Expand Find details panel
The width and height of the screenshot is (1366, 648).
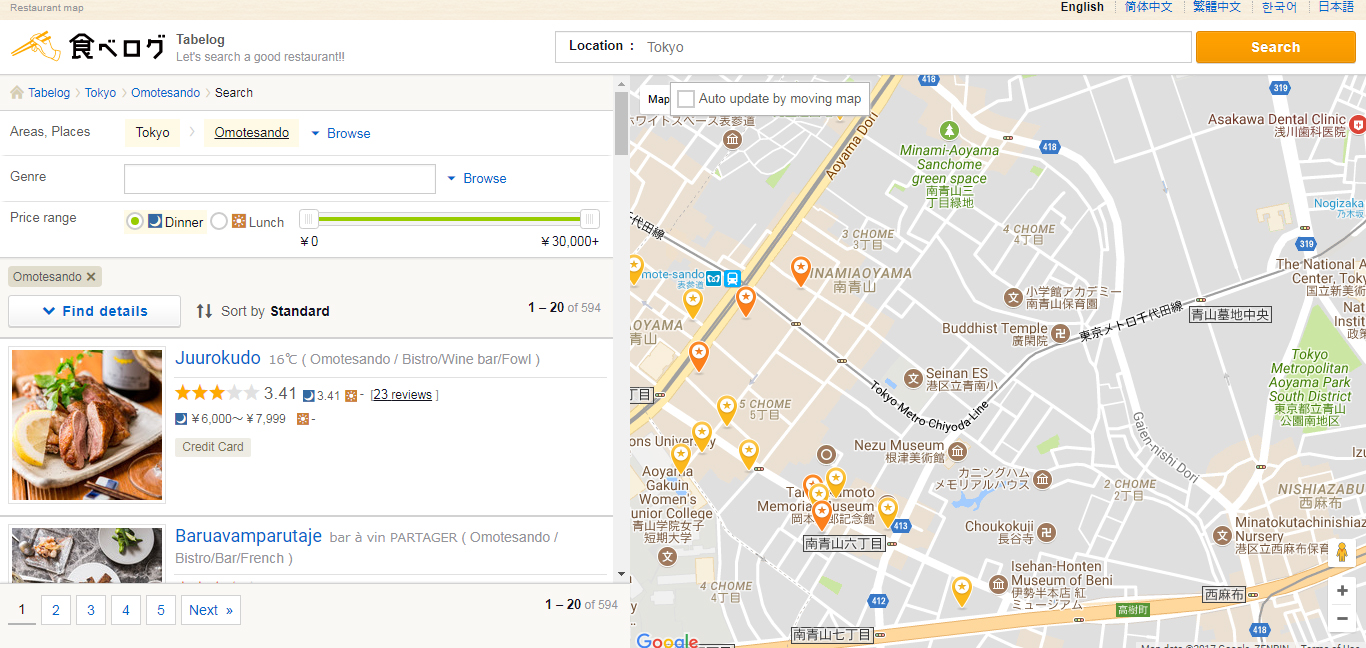tap(95, 311)
